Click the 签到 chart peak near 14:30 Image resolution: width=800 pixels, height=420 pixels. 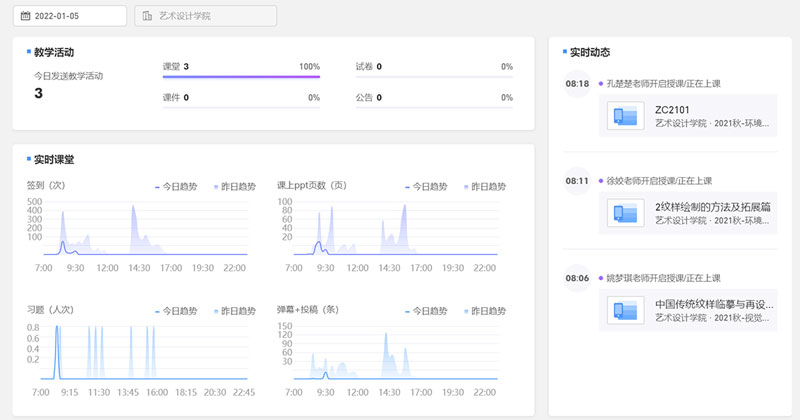(133, 207)
